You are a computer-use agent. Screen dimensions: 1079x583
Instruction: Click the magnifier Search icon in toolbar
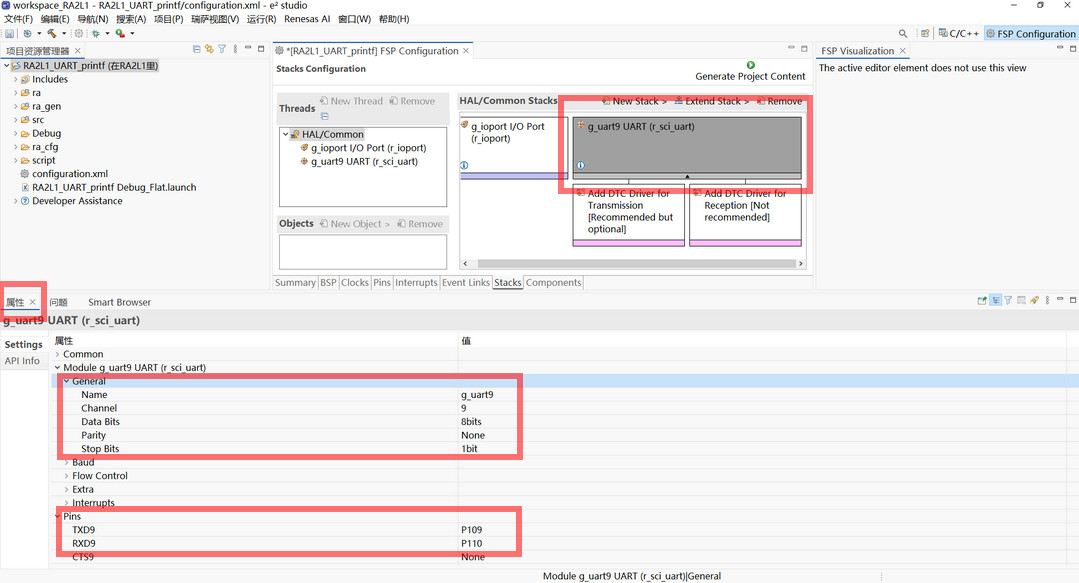point(902,33)
